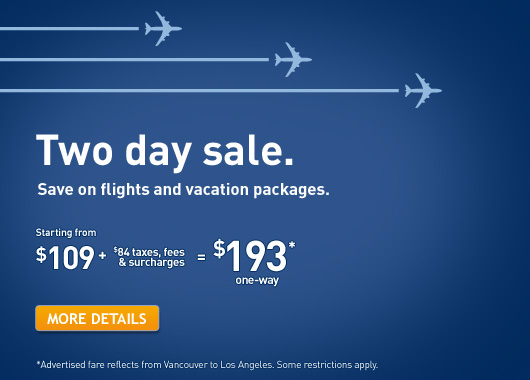
Task: Click the bottom airplane icon
Action: pos(423,91)
